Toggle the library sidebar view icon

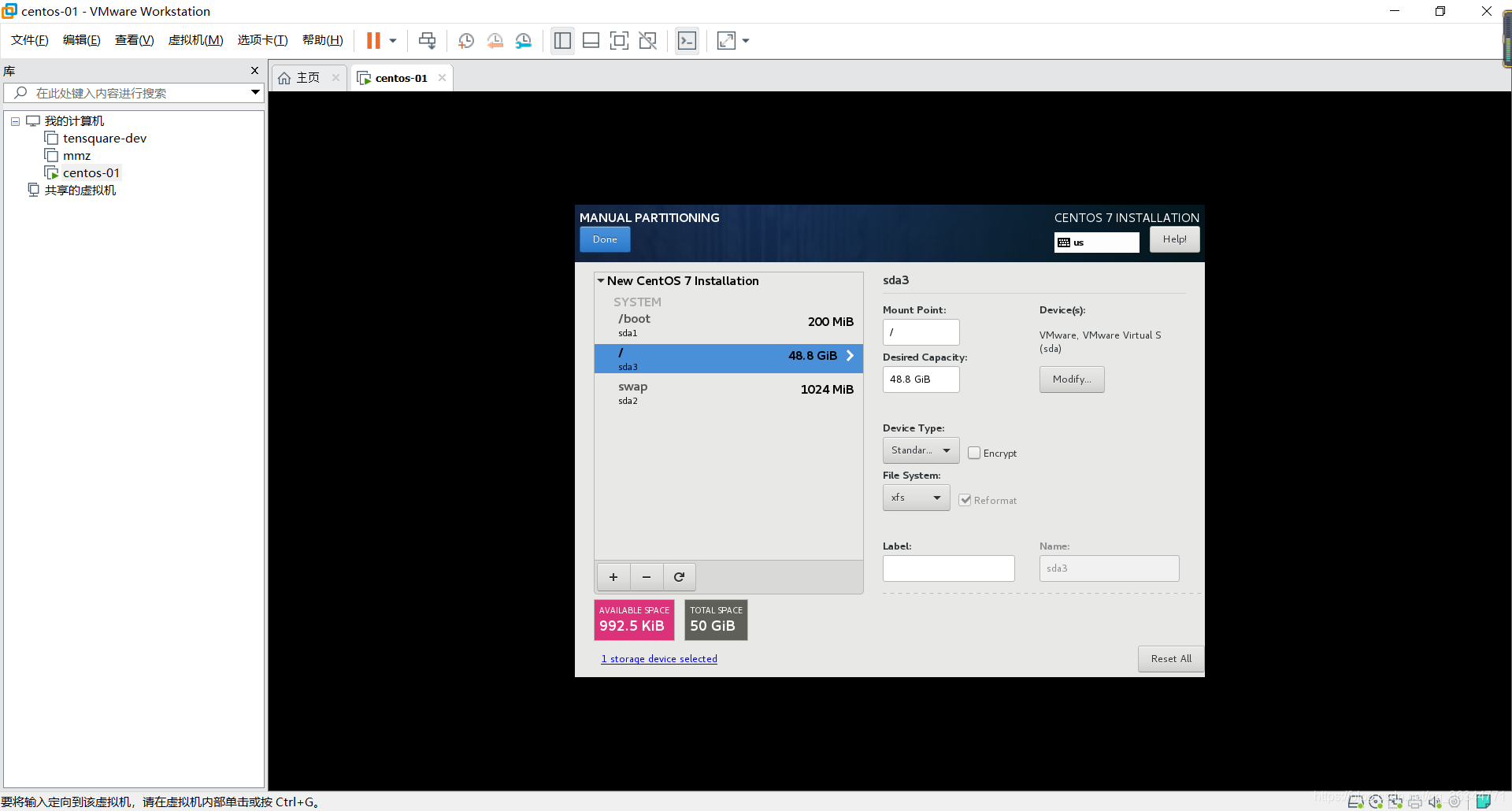[562, 40]
